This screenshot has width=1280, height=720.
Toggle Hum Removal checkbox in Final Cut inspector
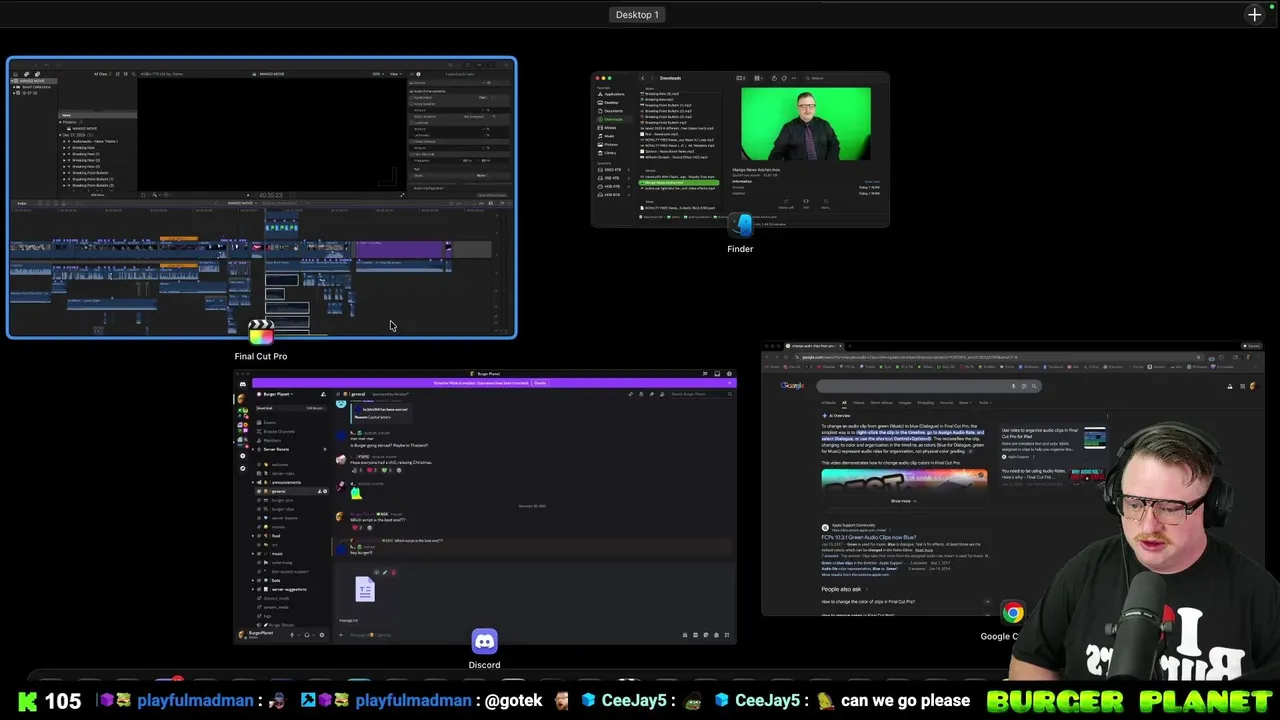coord(412,154)
